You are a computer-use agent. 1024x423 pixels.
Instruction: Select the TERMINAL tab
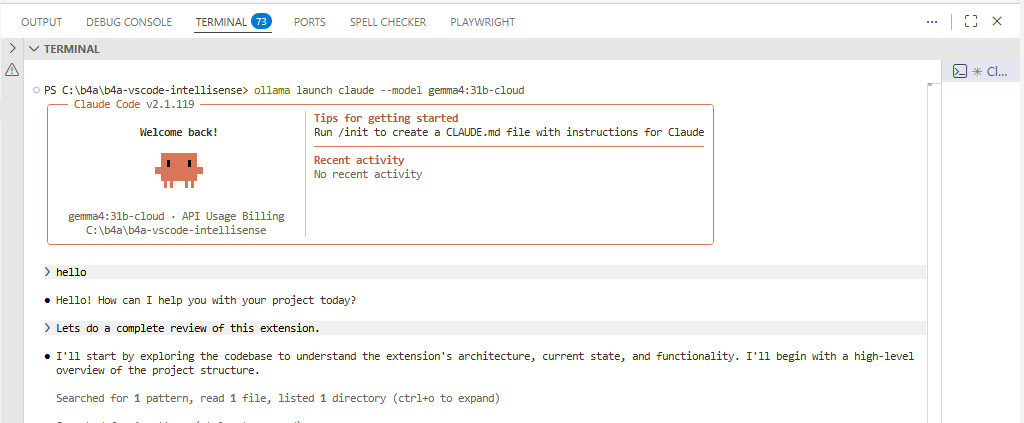click(221, 22)
